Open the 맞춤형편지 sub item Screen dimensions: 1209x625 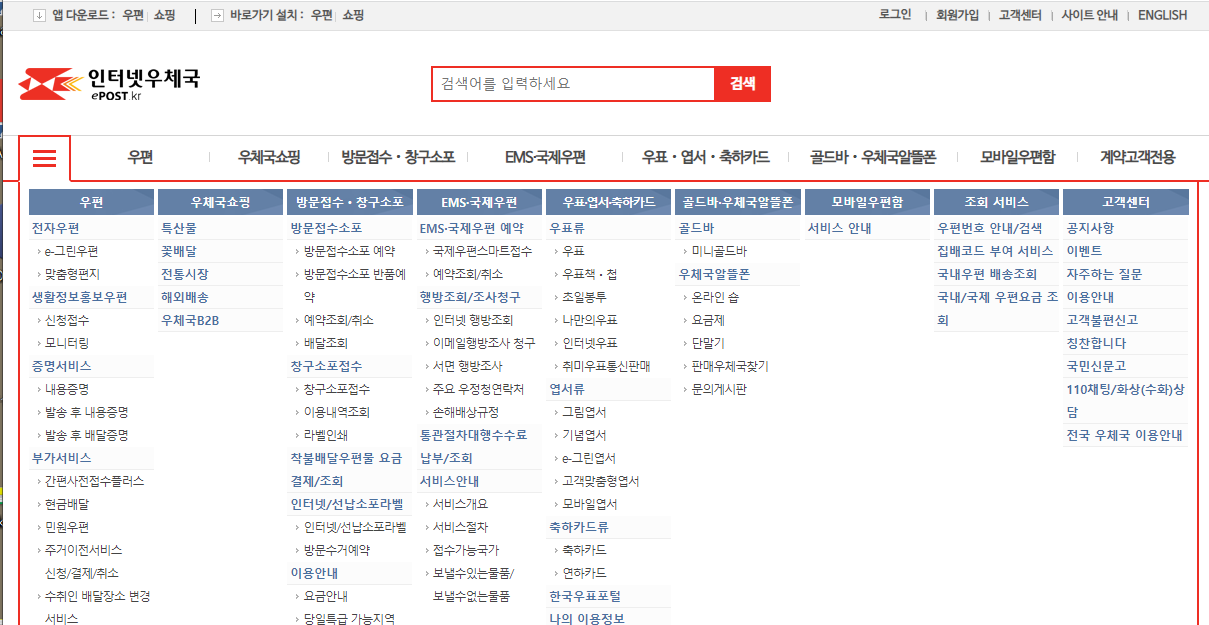pos(72,274)
